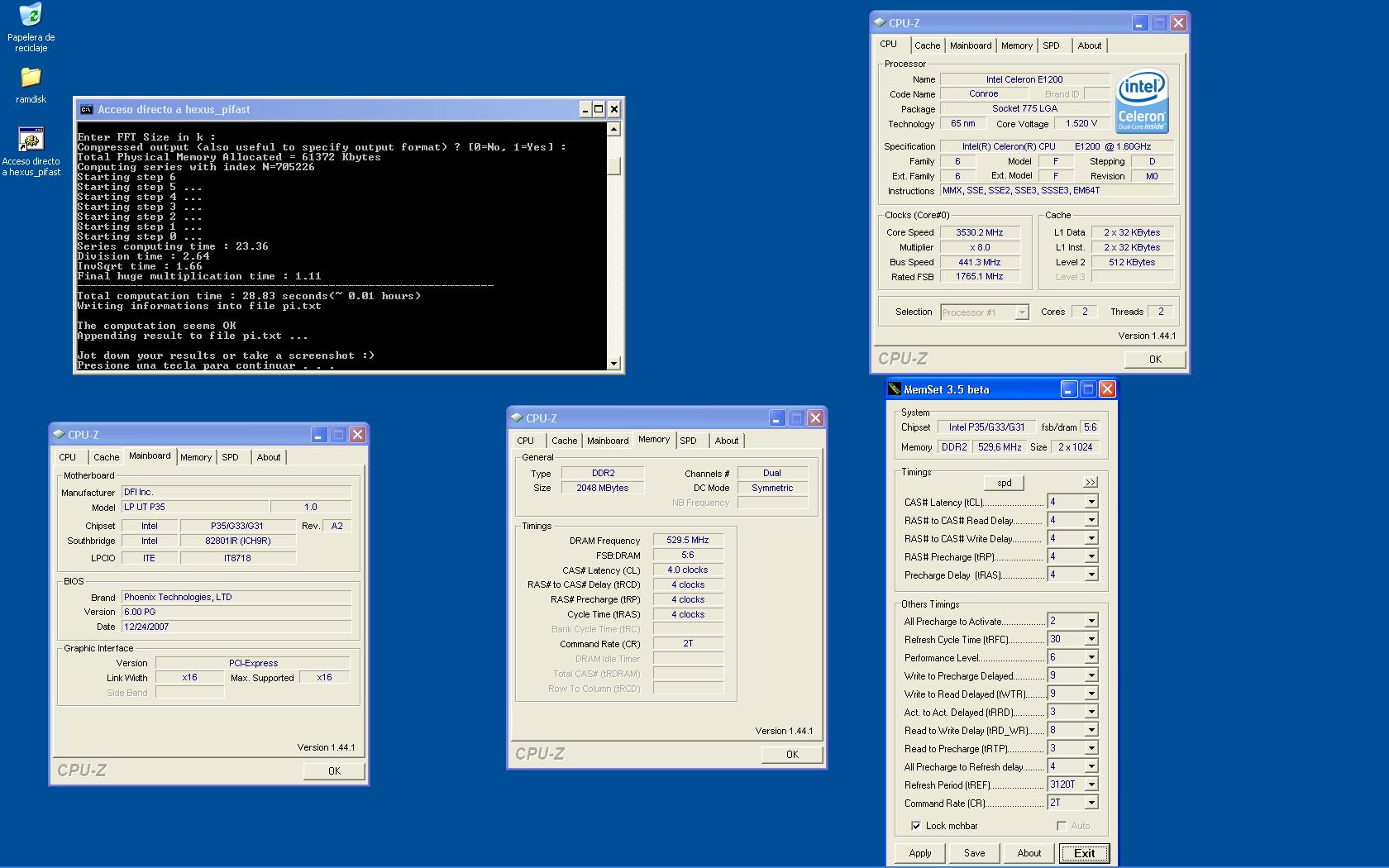Image resolution: width=1389 pixels, height=868 pixels.
Task: Click the BIOS Brand Phoenix Technologies field
Action: point(236,597)
